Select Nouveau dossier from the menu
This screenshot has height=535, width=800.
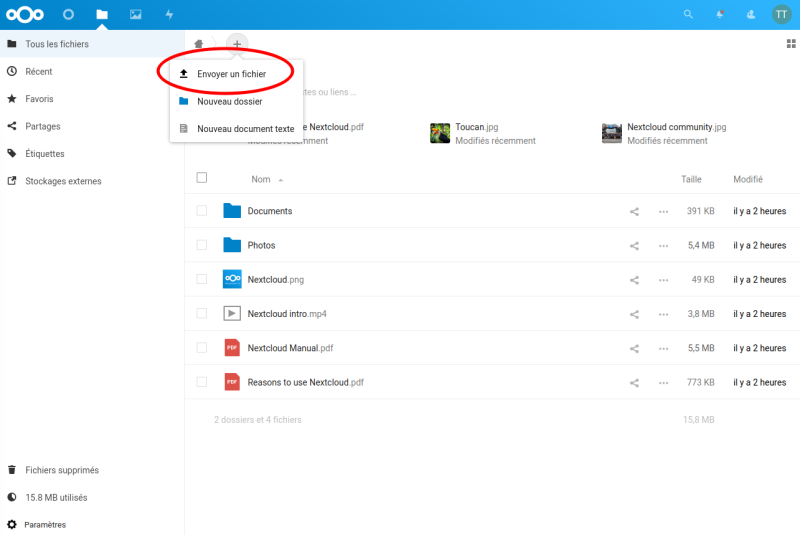point(229,101)
